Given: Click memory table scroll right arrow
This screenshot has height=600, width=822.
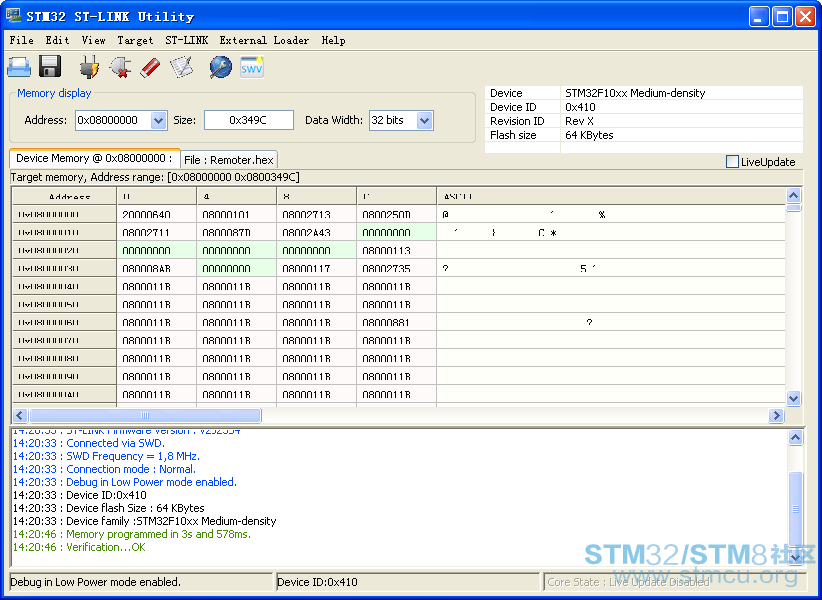Looking at the screenshot, I should pyautogui.click(x=776, y=416).
